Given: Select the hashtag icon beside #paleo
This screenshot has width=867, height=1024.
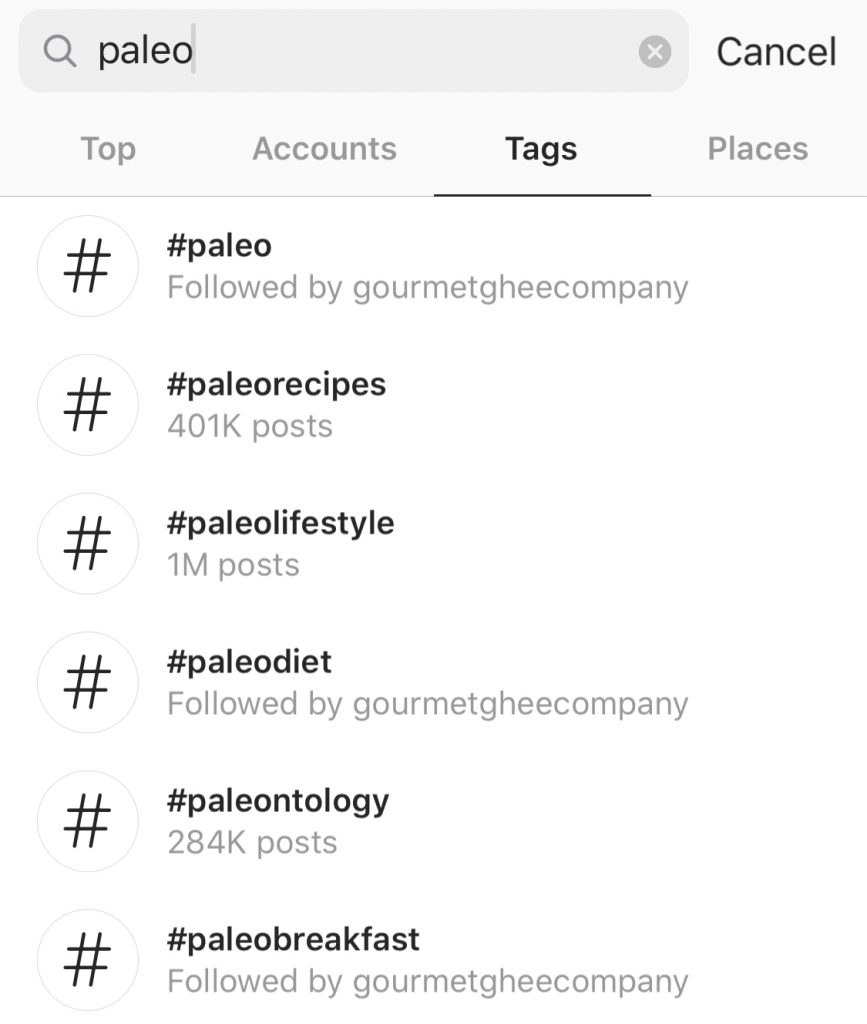Looking at the screenshot, I should click(87, 265).
